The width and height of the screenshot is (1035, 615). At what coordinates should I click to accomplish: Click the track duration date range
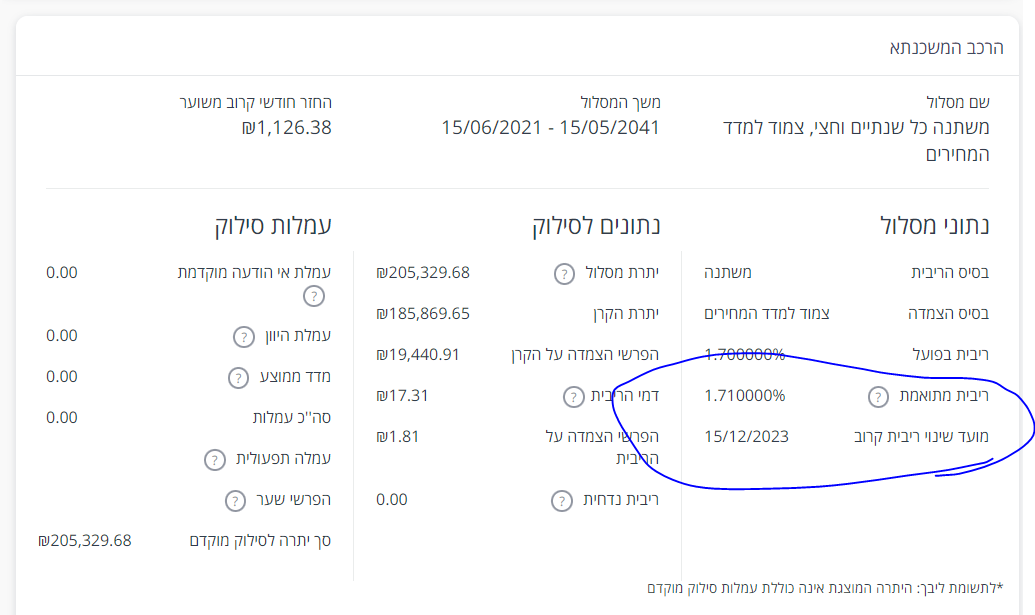(550, 127)
